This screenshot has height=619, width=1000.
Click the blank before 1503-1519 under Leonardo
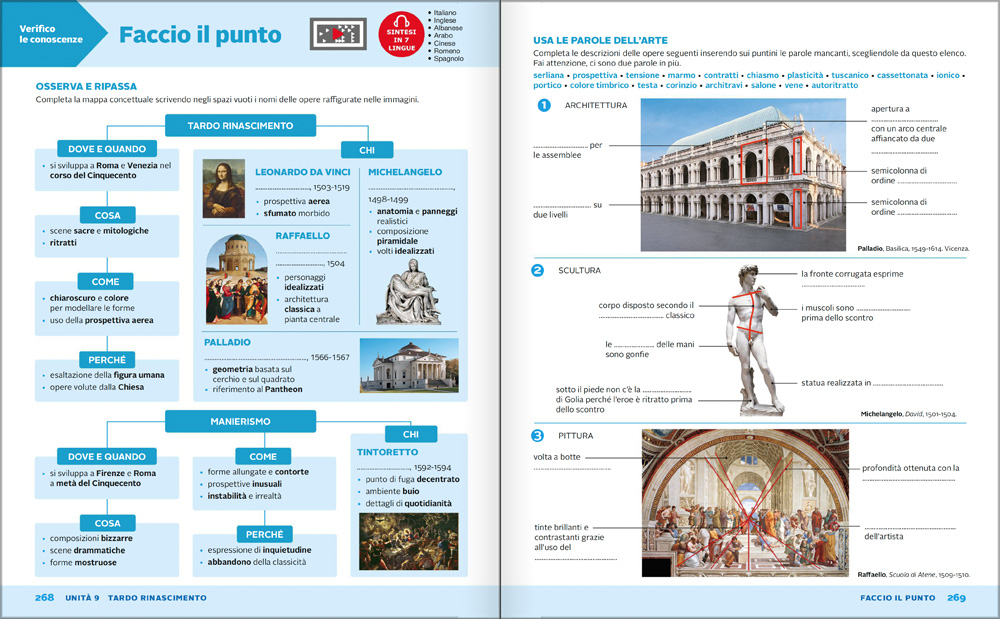[x=283, y=188]
